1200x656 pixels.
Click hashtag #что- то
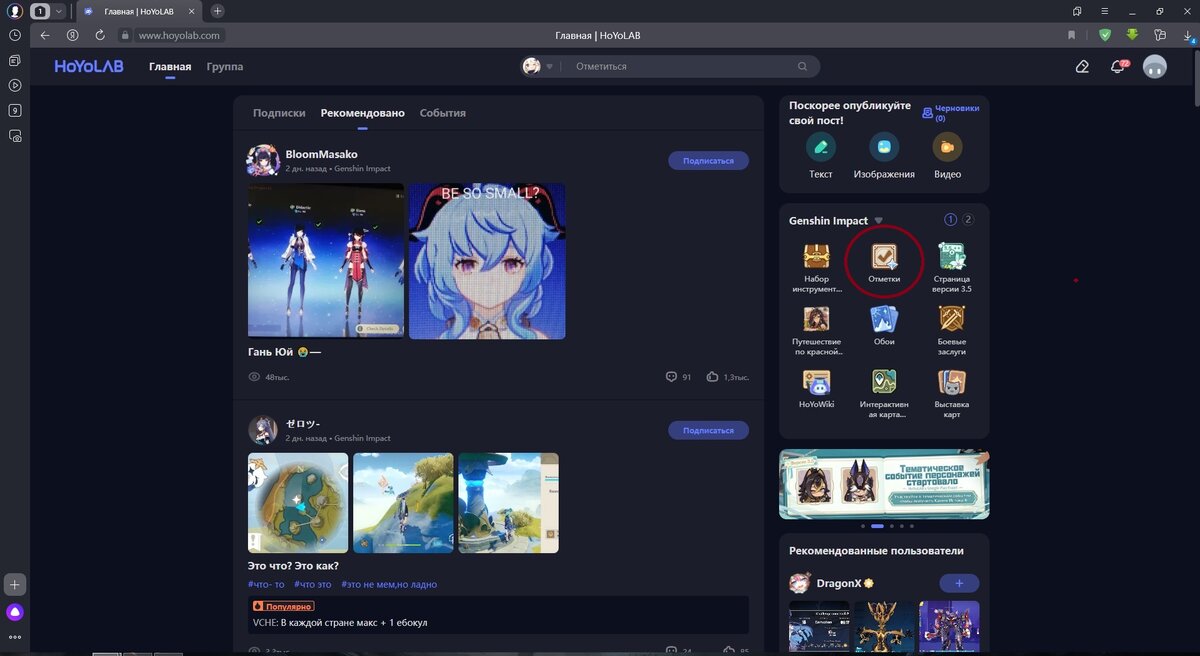[x=266, y=584]
